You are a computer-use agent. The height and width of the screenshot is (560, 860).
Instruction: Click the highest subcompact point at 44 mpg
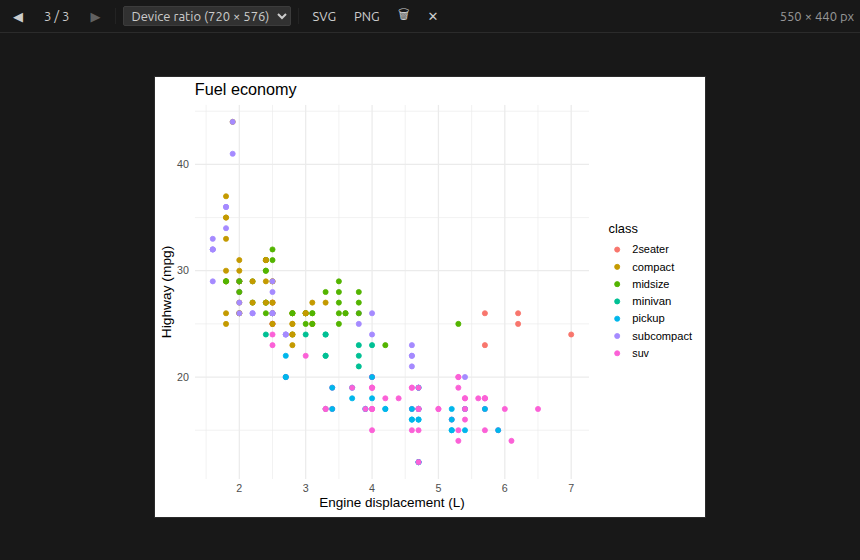[x=233, y=122]
